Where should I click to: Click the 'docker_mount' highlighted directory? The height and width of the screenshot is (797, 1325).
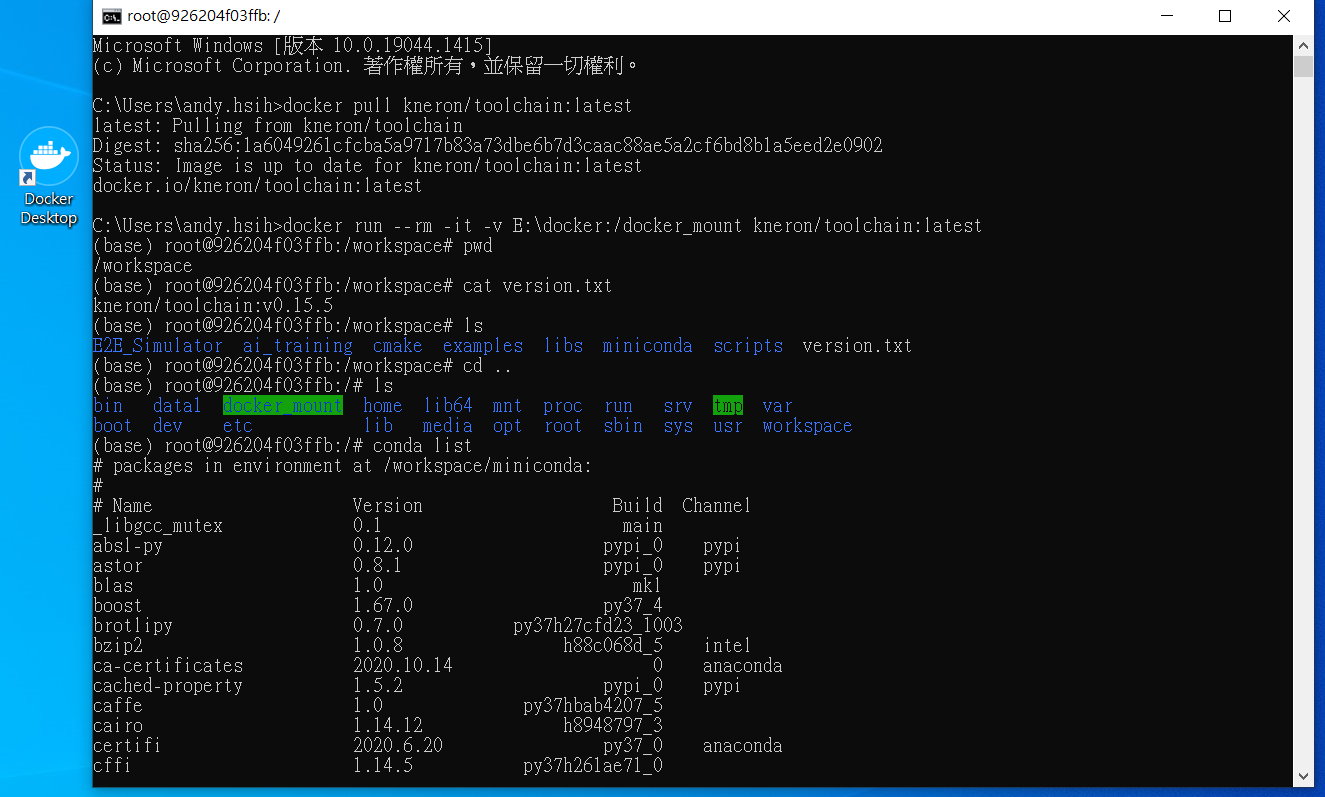click(283, 405)
